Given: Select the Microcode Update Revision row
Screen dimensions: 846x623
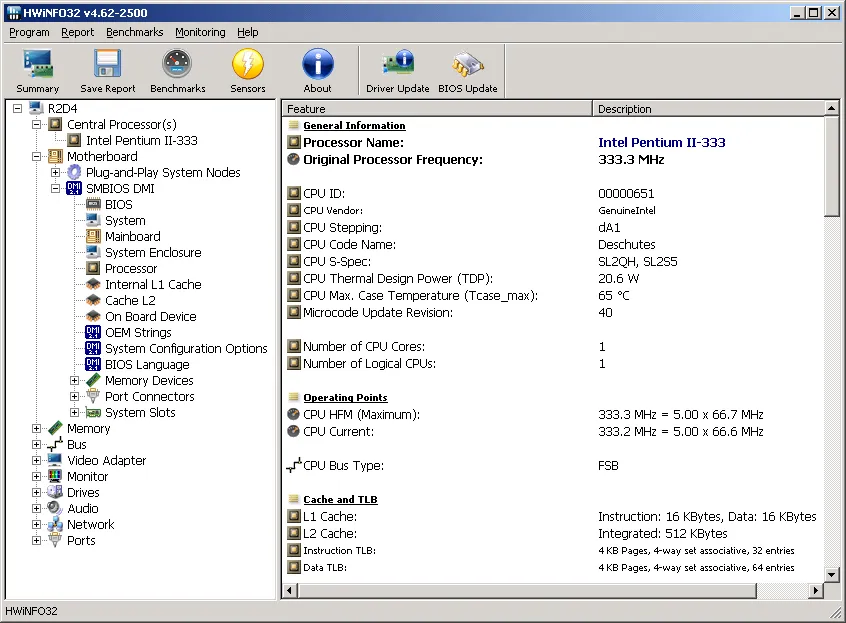Looking at the screenshot, I should click(x=553, y=312).
